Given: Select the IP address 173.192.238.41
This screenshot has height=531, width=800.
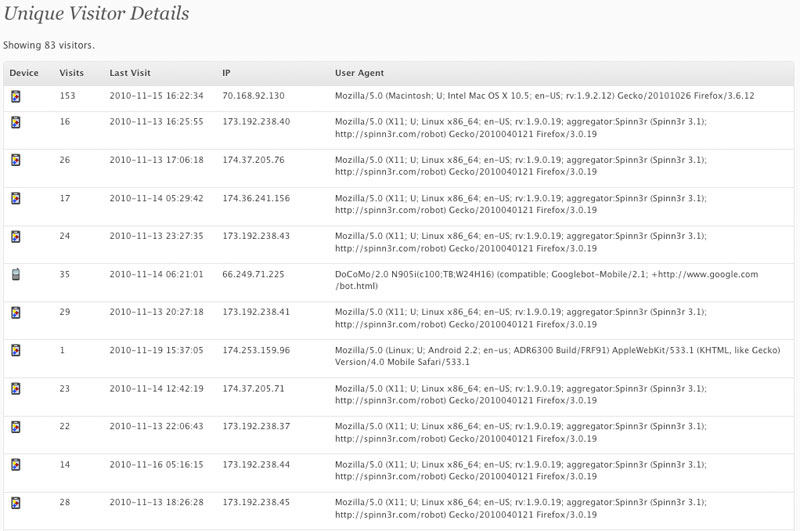Looking at the screenshot, I should point(256,312).
